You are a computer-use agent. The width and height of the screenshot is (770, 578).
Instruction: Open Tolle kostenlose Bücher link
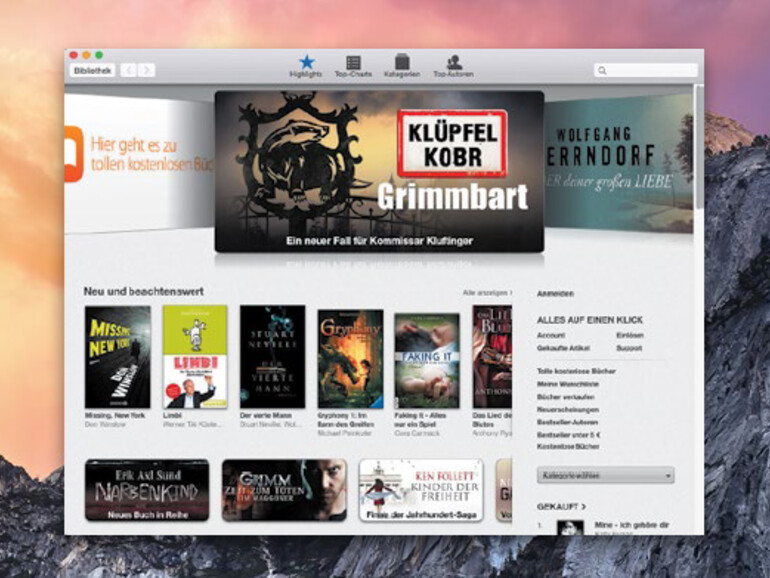click(576, 371)
